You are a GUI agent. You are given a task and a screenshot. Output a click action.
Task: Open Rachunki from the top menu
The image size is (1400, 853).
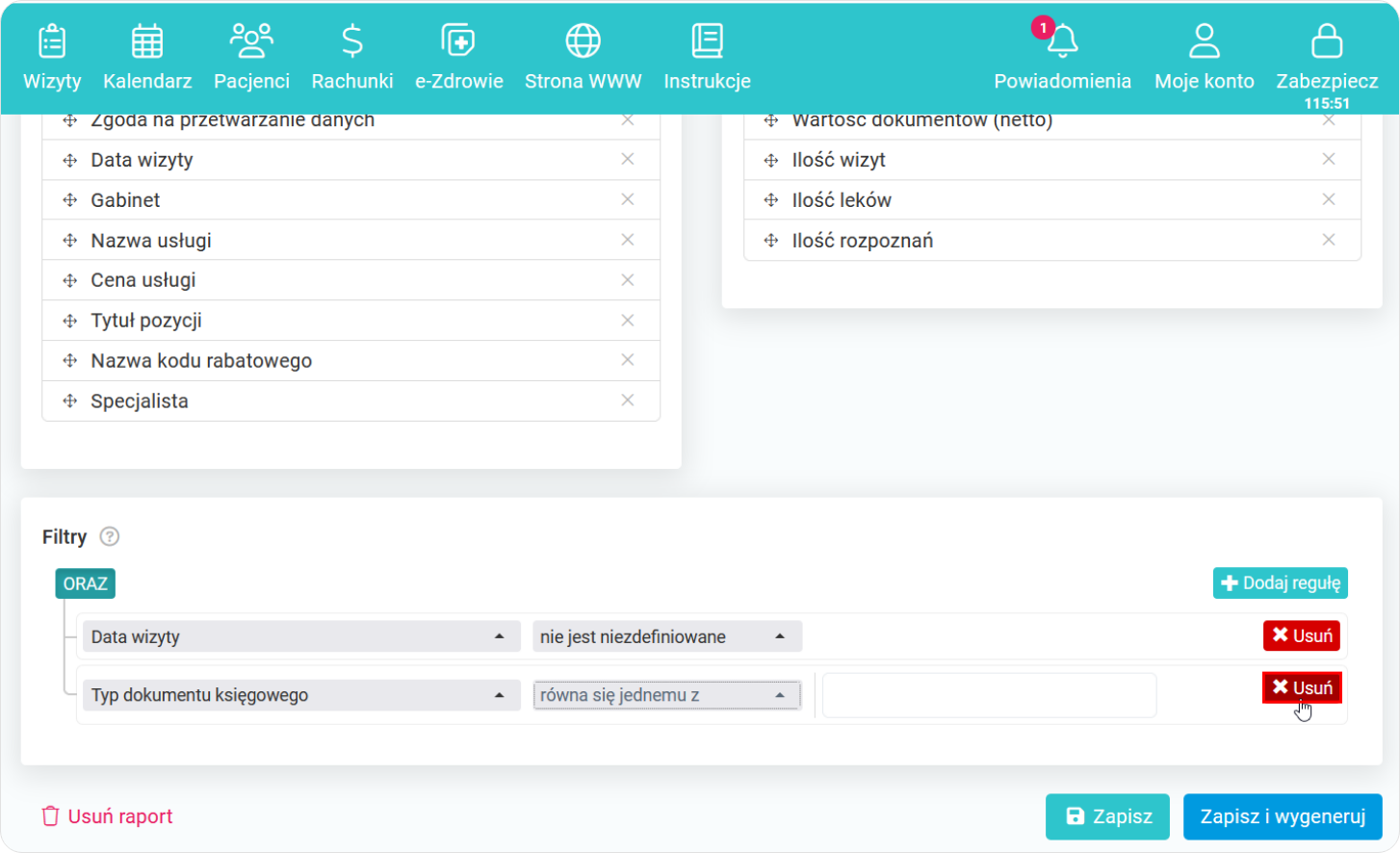pyautogui.click(x=352, y=58)
